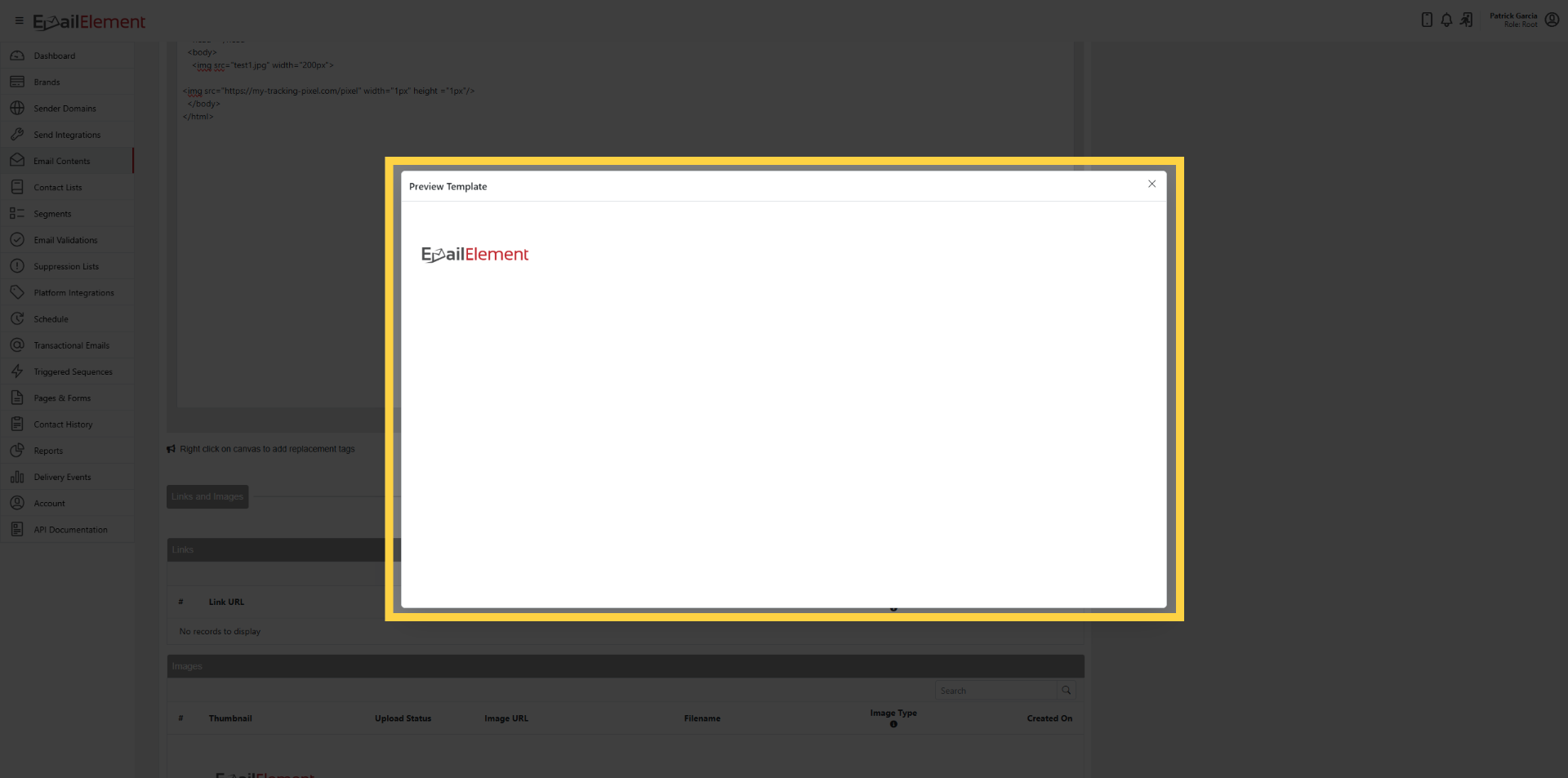Click the Contact History clipboard icon
1568x778 pixels.
[17, 424]
